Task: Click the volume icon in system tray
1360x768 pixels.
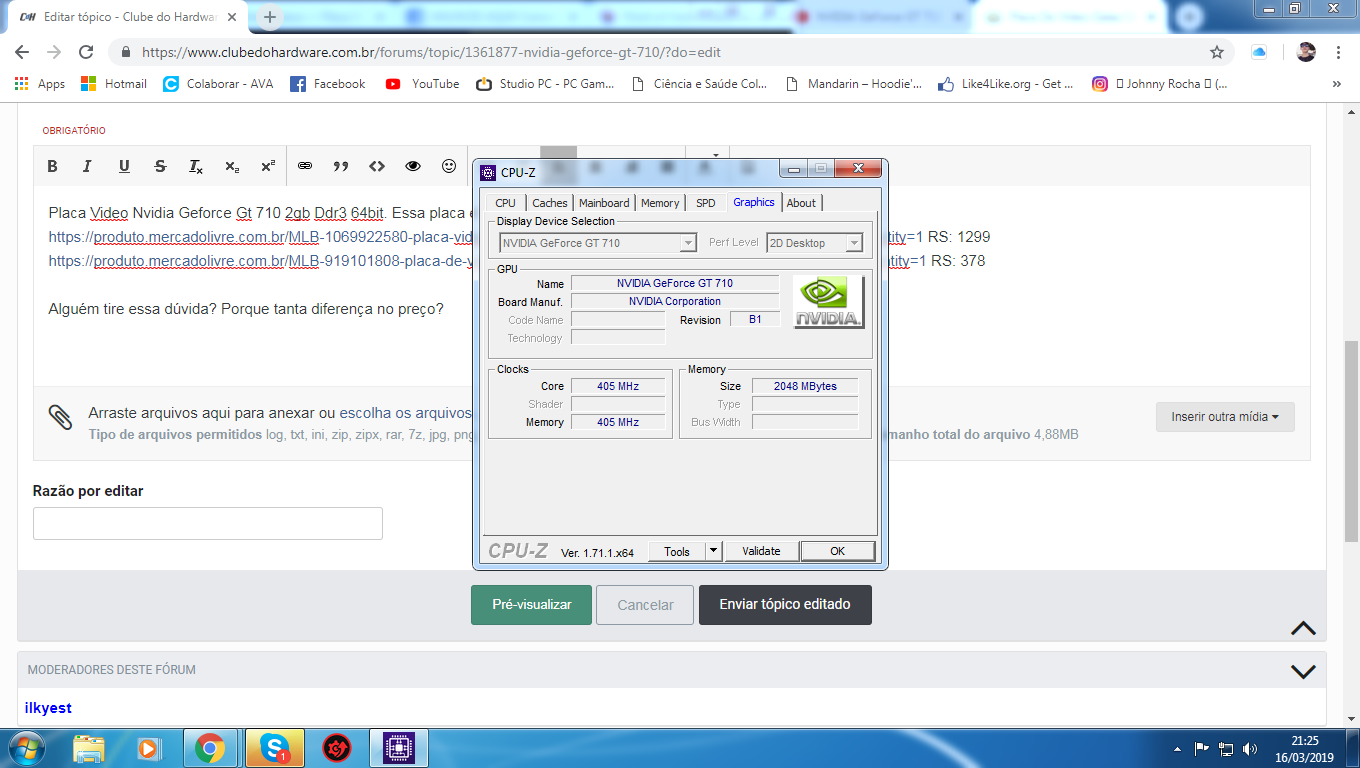Action: [x=1250, y=748]
